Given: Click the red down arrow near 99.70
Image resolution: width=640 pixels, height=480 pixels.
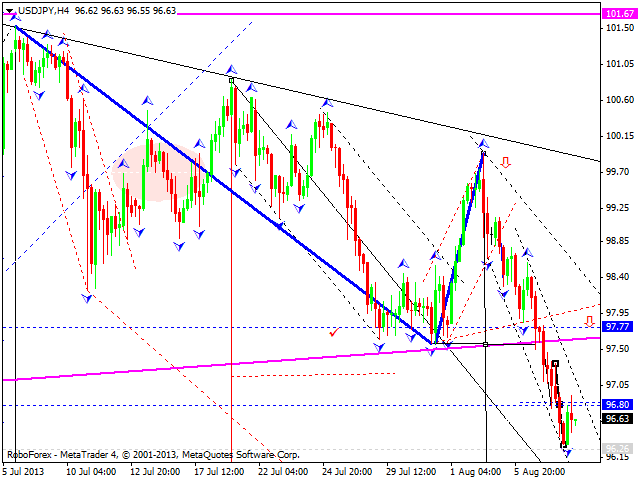Looking at the screenshot, I should click(506, 162).
